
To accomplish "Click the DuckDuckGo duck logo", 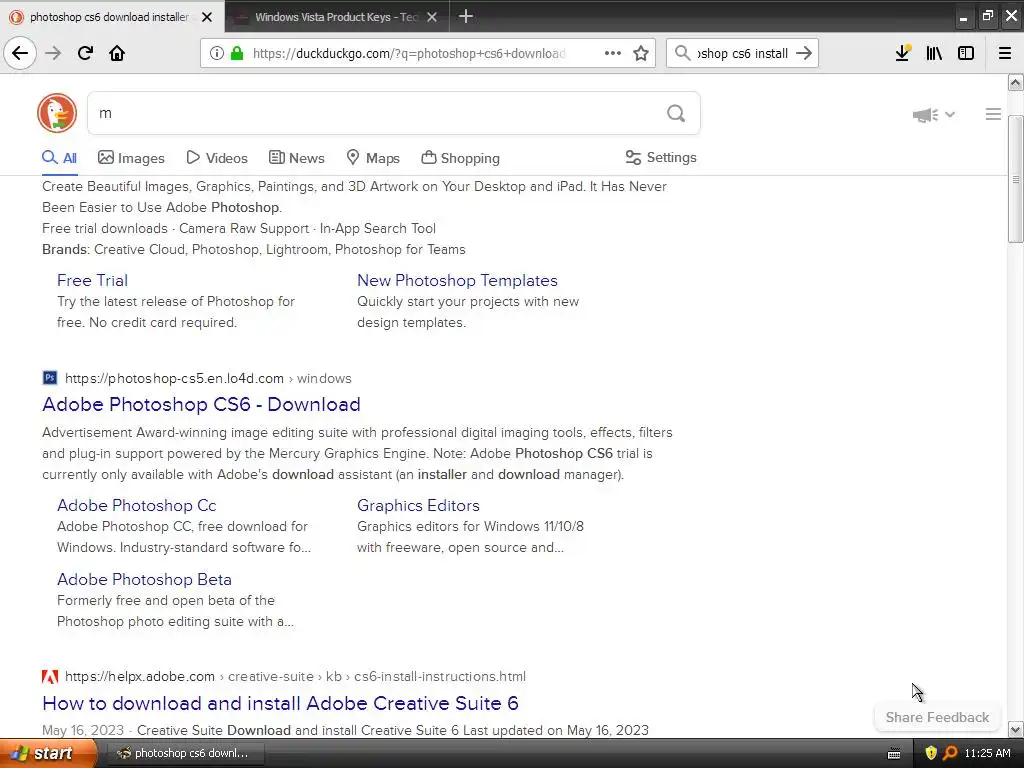I will pyautogui.click(x=57, y=113).
